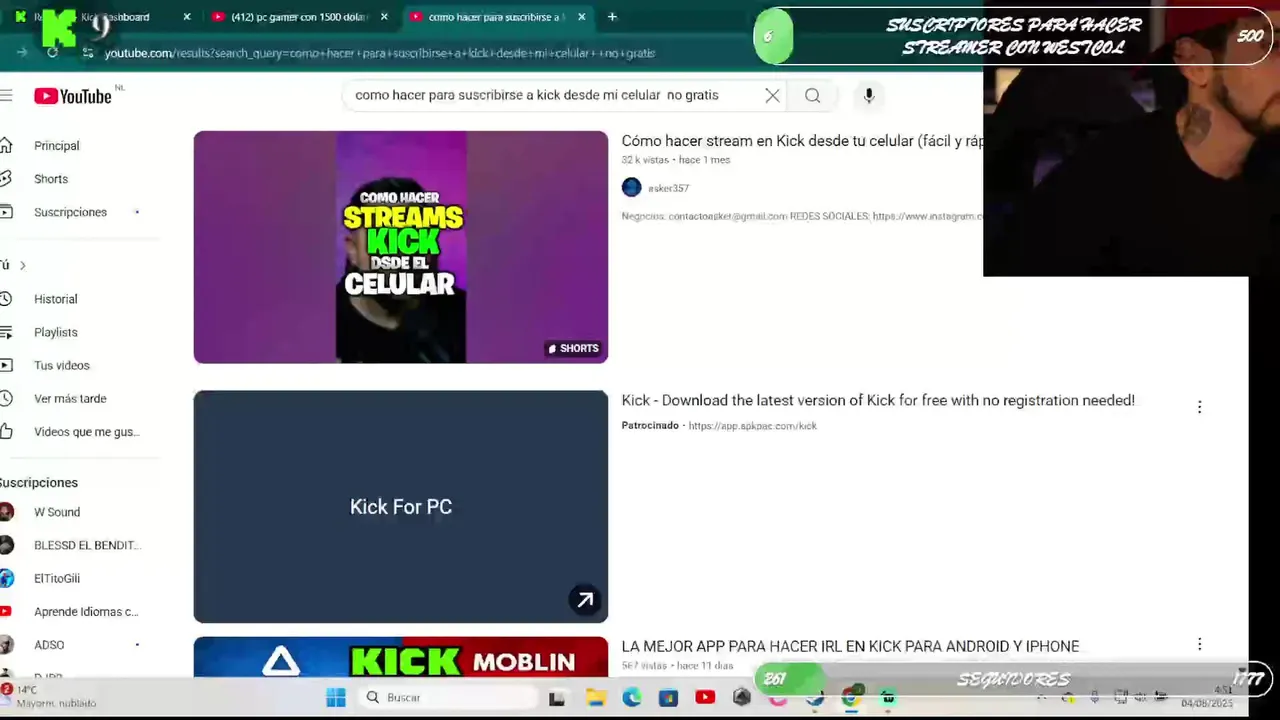Open weather widget 14°C

(50, 696)
